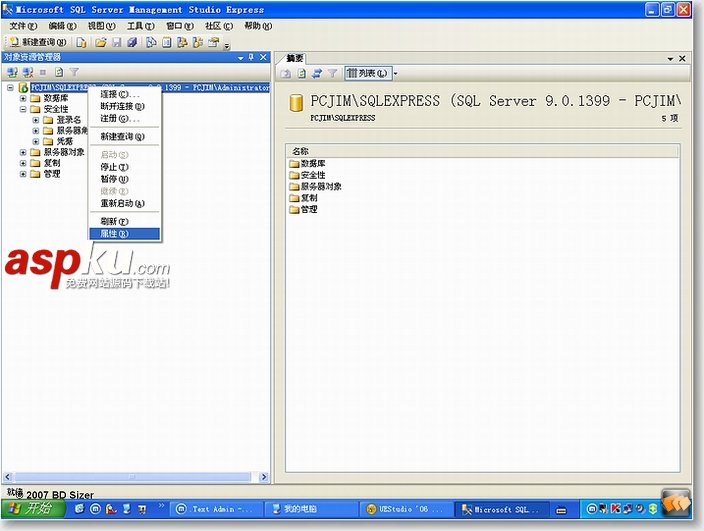Image resolution: width=704 pixels, height=531 pixels.
Task: Open the 编辑 menu
Action: point(62,26)
